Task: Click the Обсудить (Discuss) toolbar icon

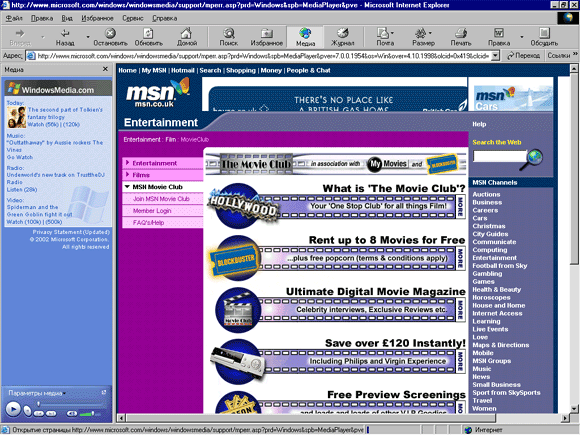Action: 544,34
